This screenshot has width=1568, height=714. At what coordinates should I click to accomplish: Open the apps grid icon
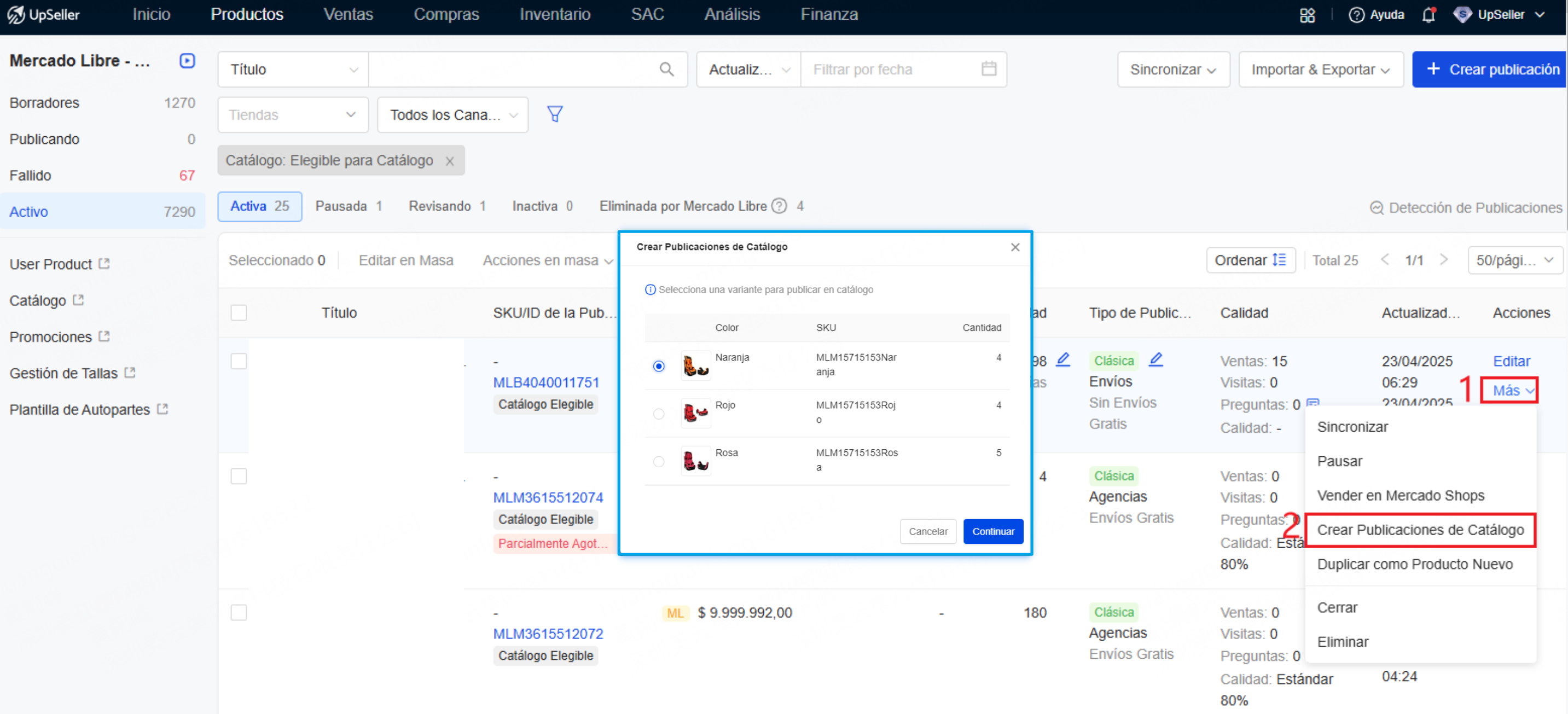tap(1307, 15)
